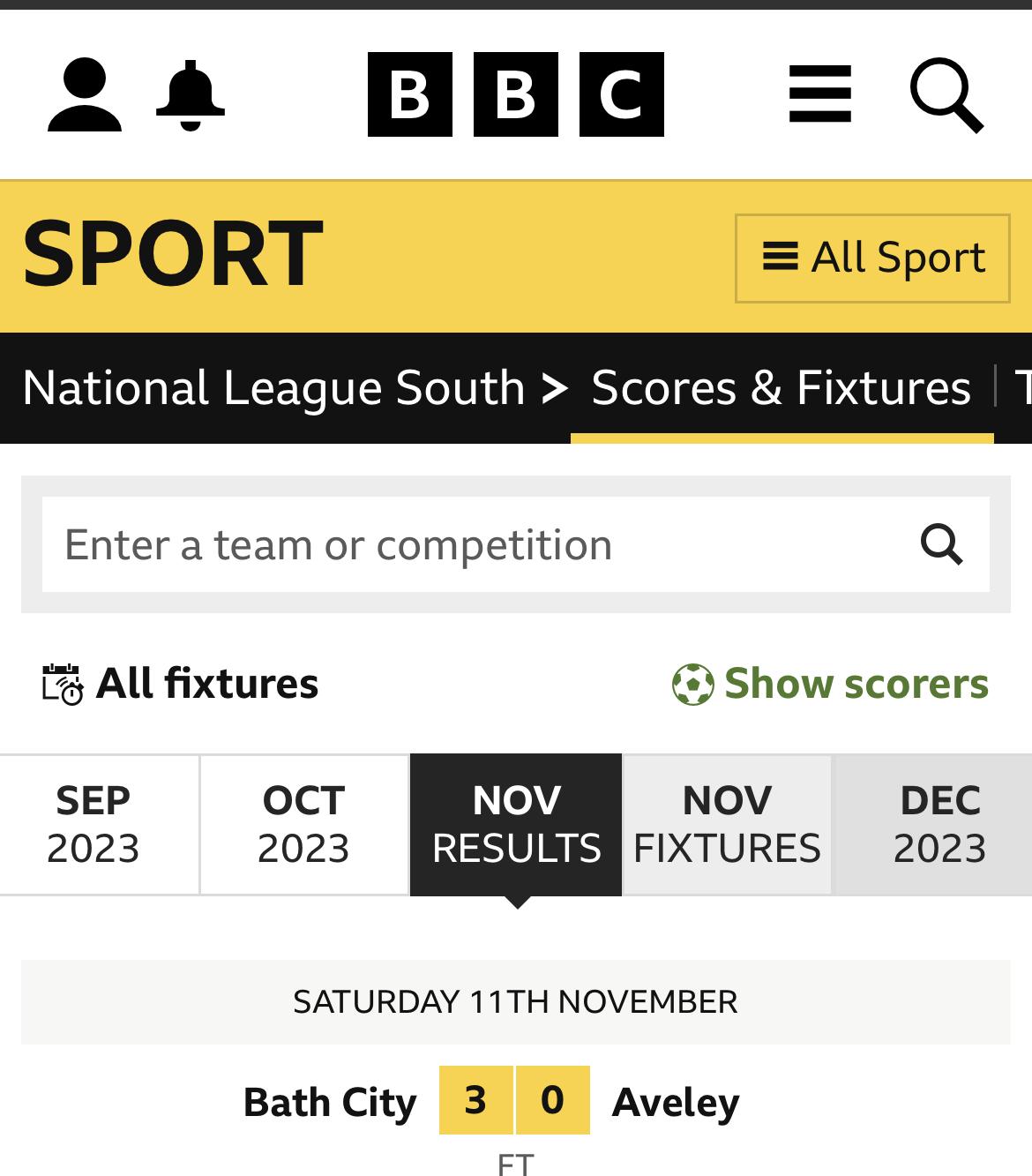
Task: Switch to SEP 2023 results
Action: [93, 825]
